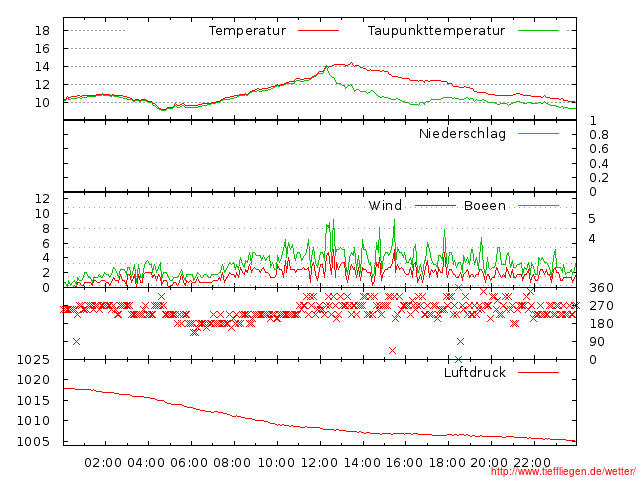Click the Luftdruck legend label
The height and width of the screenshot is (480, 640).
tap(475, 372)
